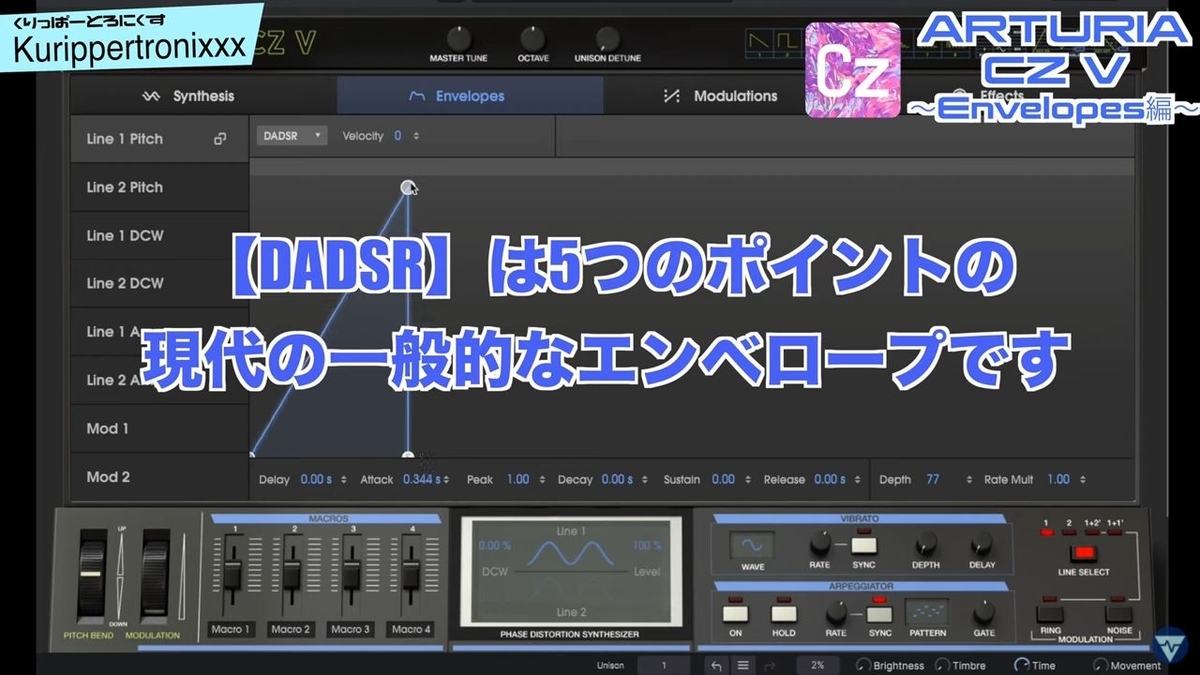Select the envelope peak point handle
1200x675 pixels.
pos(408,187)
